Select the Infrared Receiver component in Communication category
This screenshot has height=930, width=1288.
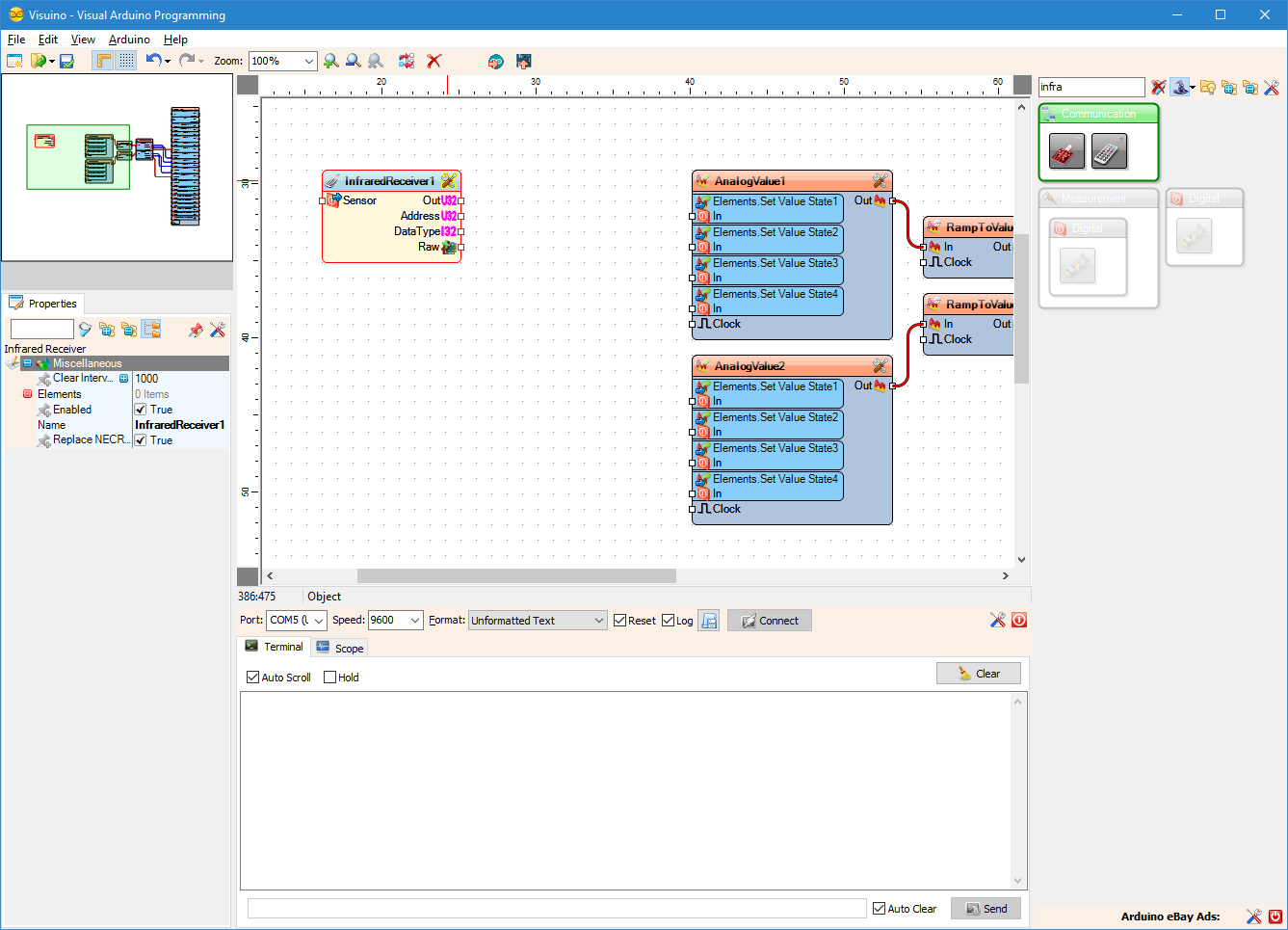[x=1066, y=151]
